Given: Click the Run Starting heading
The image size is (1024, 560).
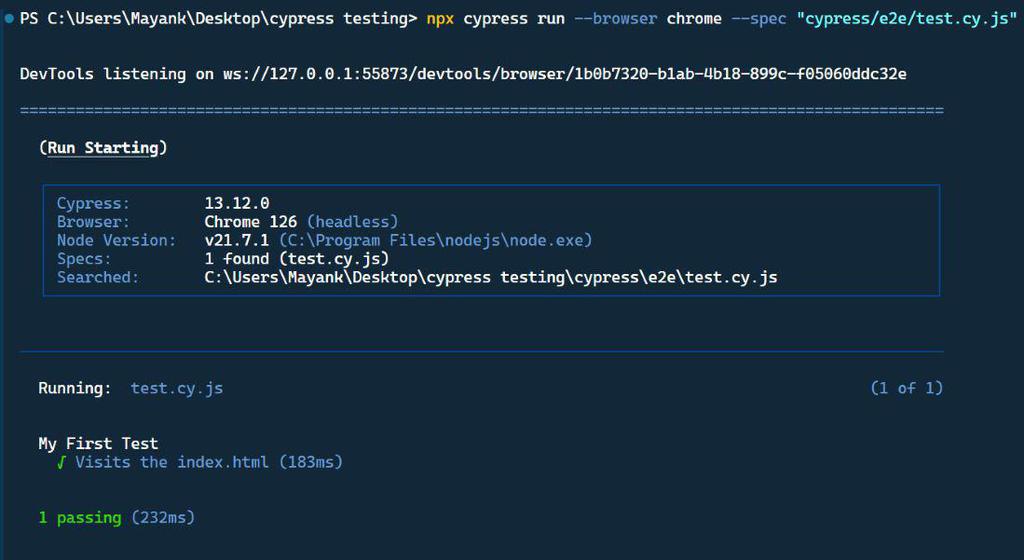Looking at the screenshot, I should point(103,148).
